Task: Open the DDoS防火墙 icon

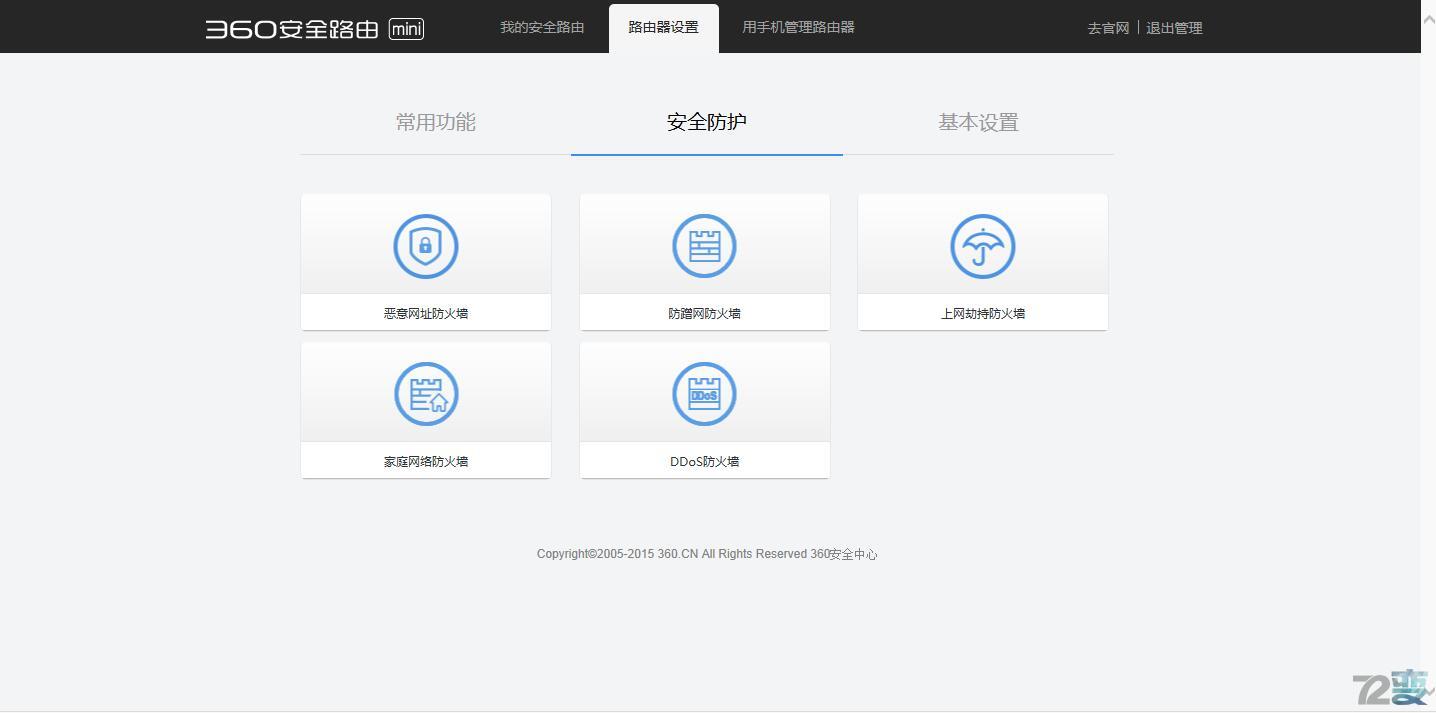Action: click(x=704, y=394)
